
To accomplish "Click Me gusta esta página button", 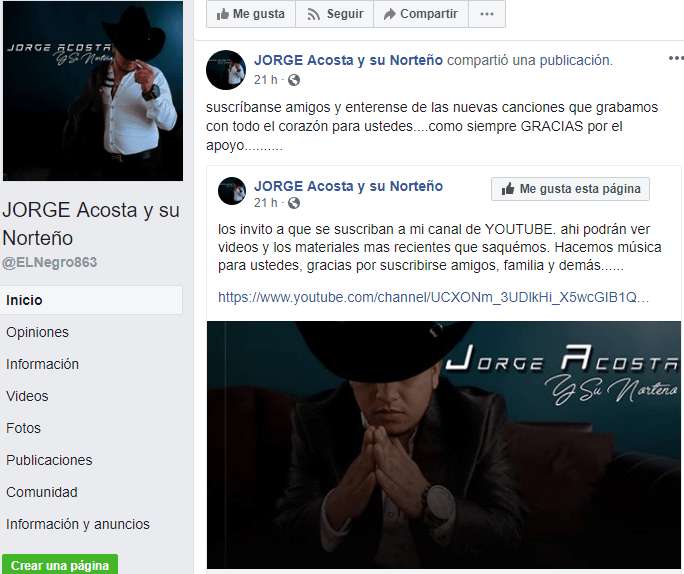I will pos(570,189).
